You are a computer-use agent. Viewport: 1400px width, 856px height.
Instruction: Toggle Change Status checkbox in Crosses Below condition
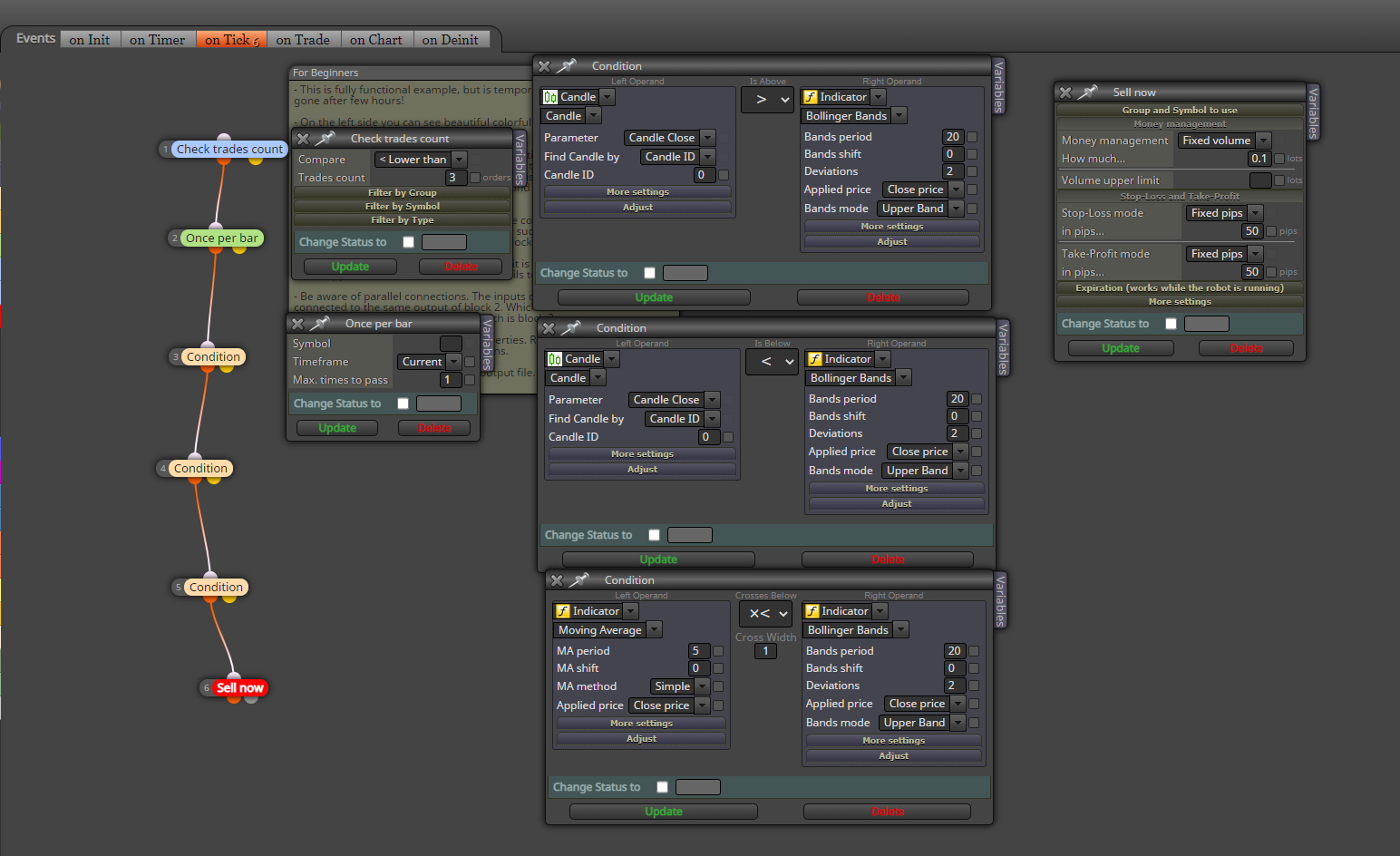(662, 787)
